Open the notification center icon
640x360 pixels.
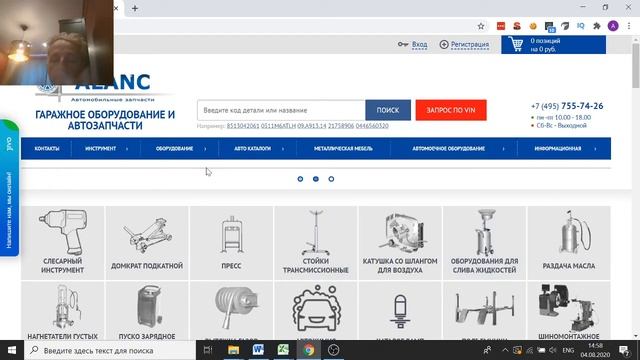(624, 350)
